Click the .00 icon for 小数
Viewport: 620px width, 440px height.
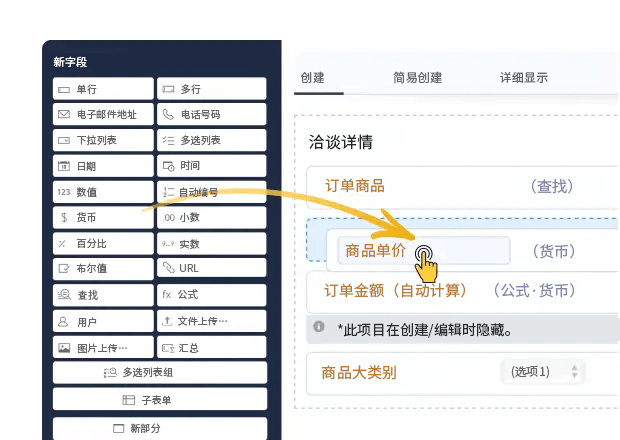pos(168,217)
